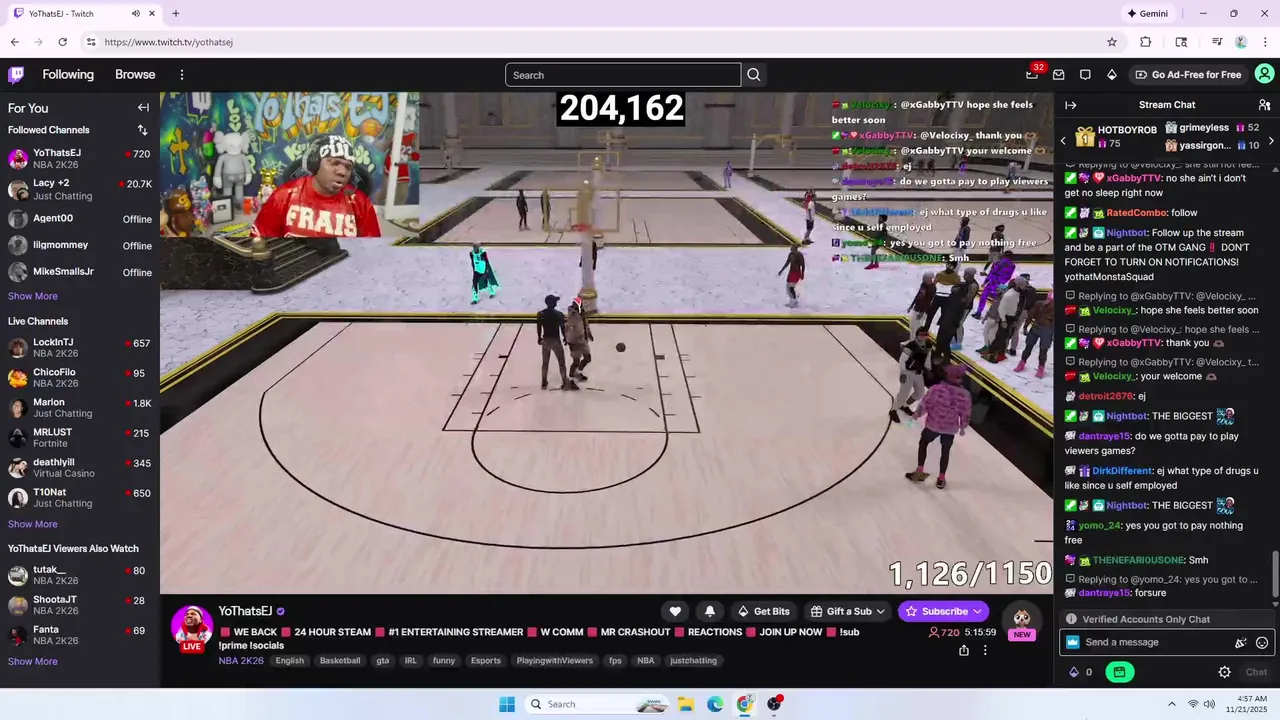Image resolution: width=1280 pixels, height=720 pixels.
Task: Open a new browser tab
Action: (176, 14)
